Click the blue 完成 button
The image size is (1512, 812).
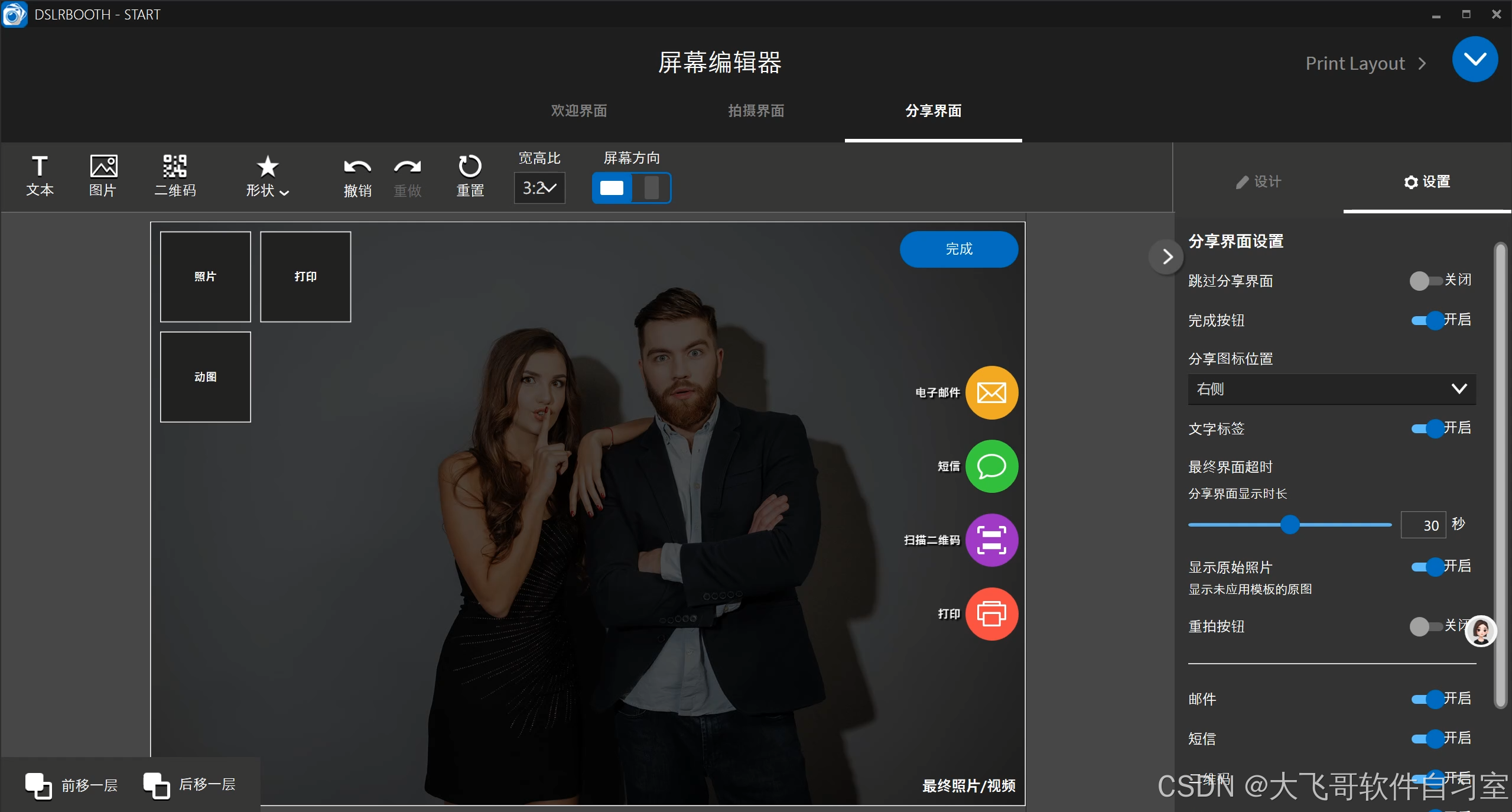click(958, 249)
